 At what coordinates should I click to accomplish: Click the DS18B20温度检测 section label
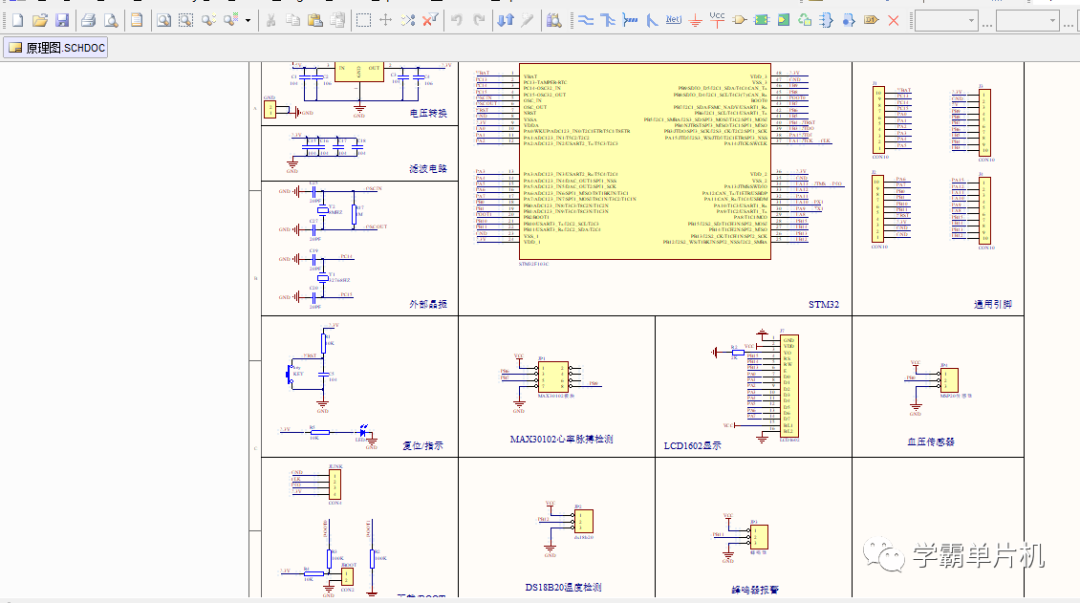[x=563, y=587]
